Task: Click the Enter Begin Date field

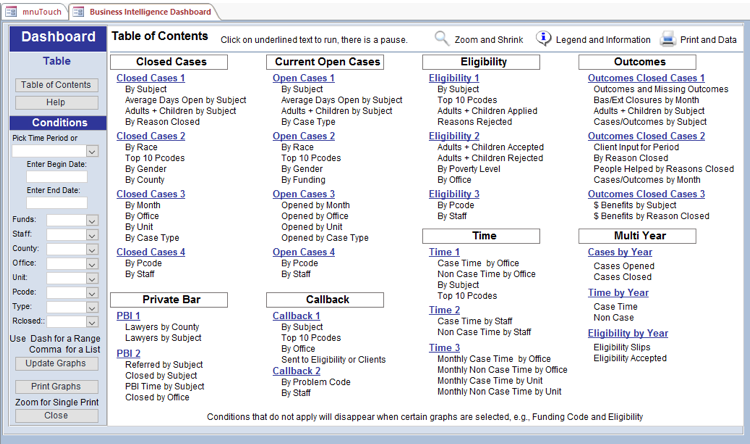Action: (x=56, y=177)
